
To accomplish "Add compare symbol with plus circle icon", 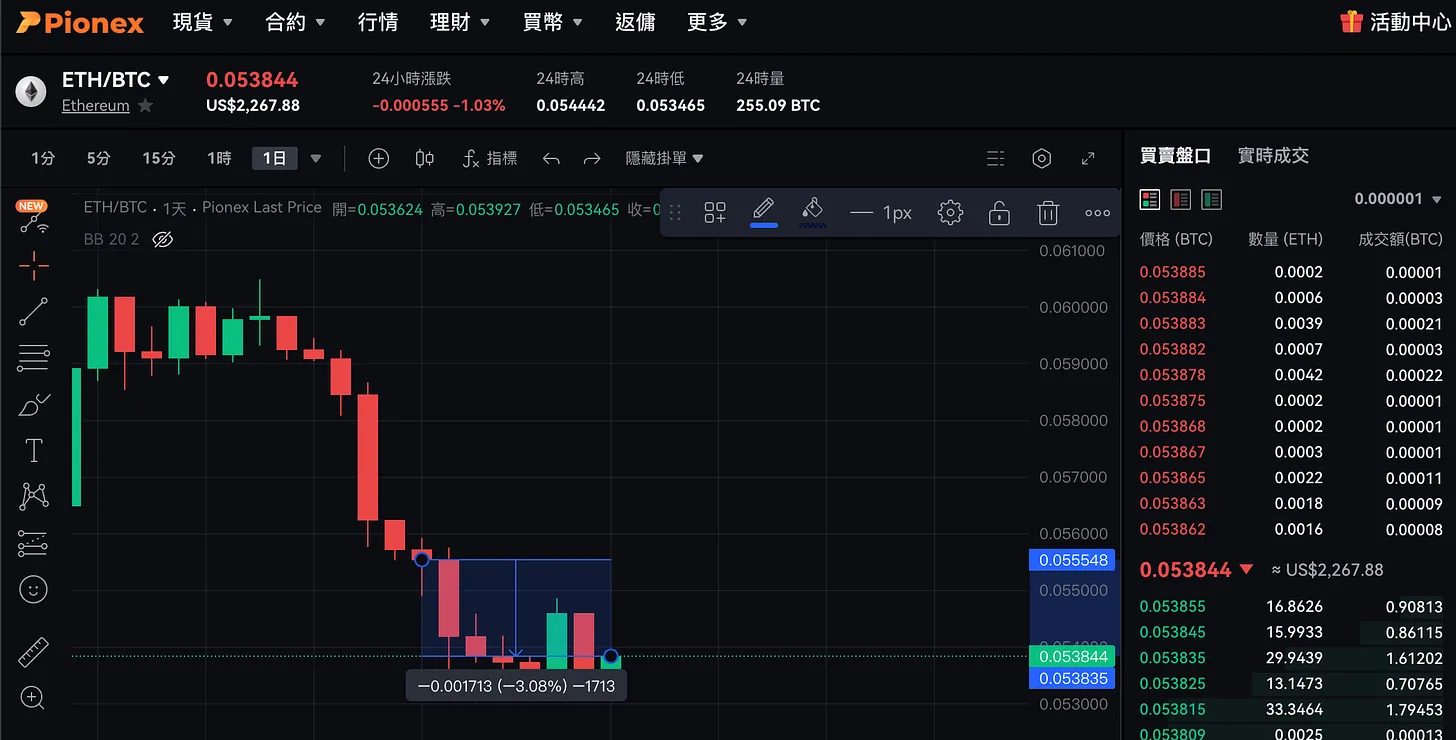I will [x=378, y=158].
